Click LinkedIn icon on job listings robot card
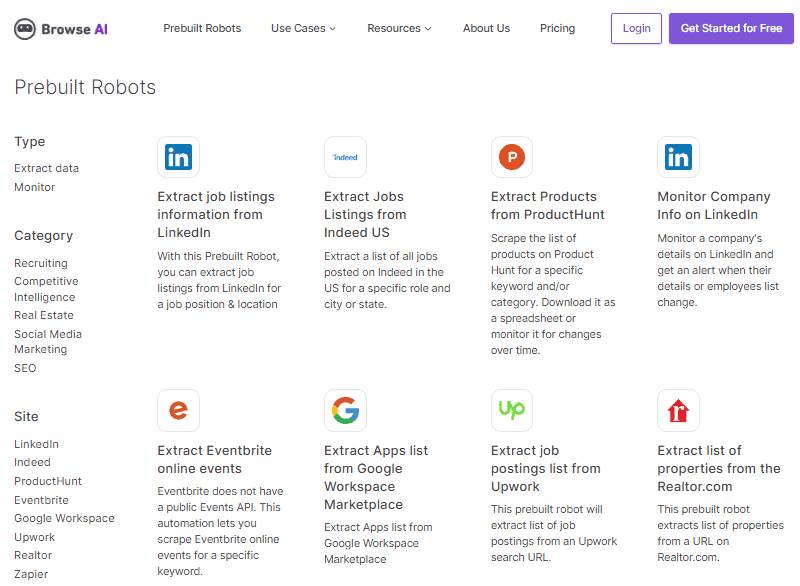The image size is (800, 586). 178,157
